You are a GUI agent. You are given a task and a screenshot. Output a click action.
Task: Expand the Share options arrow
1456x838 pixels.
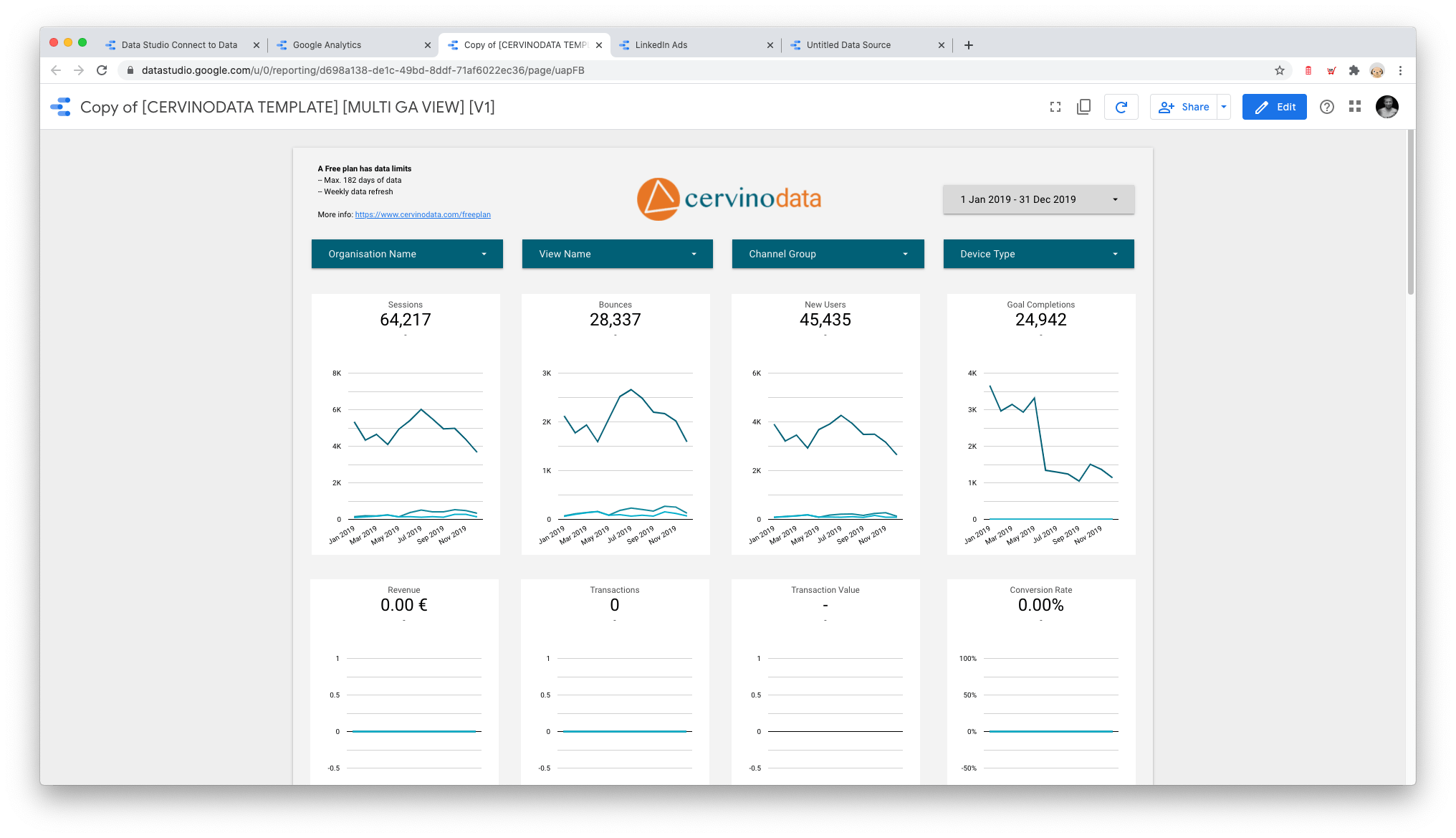coord(1224,107)
